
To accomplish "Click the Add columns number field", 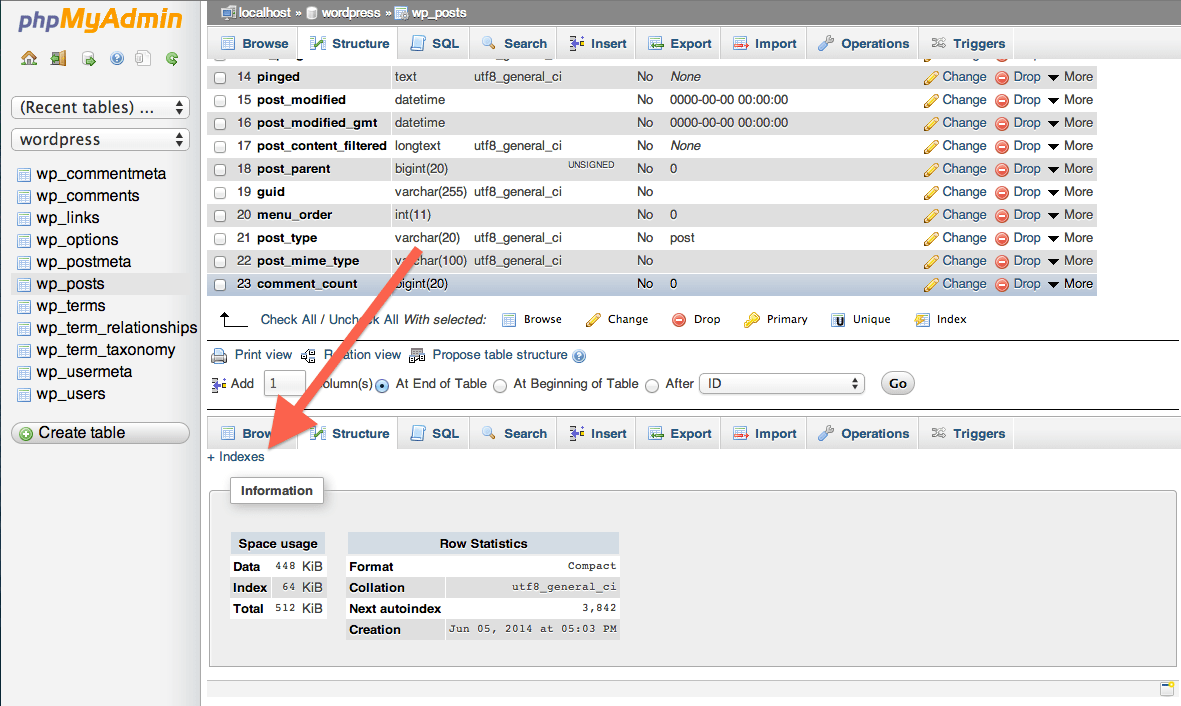I will (285, 384).
